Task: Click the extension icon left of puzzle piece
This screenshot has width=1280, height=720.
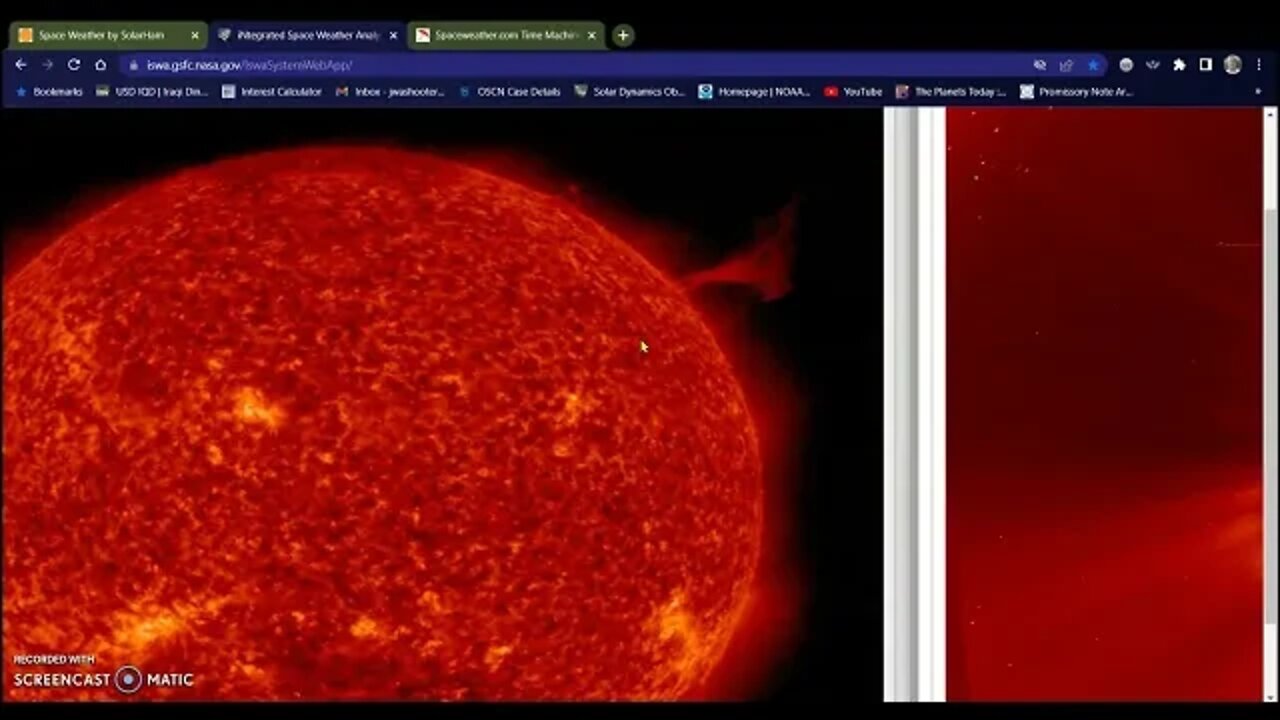Action: tap(1153, 65)
